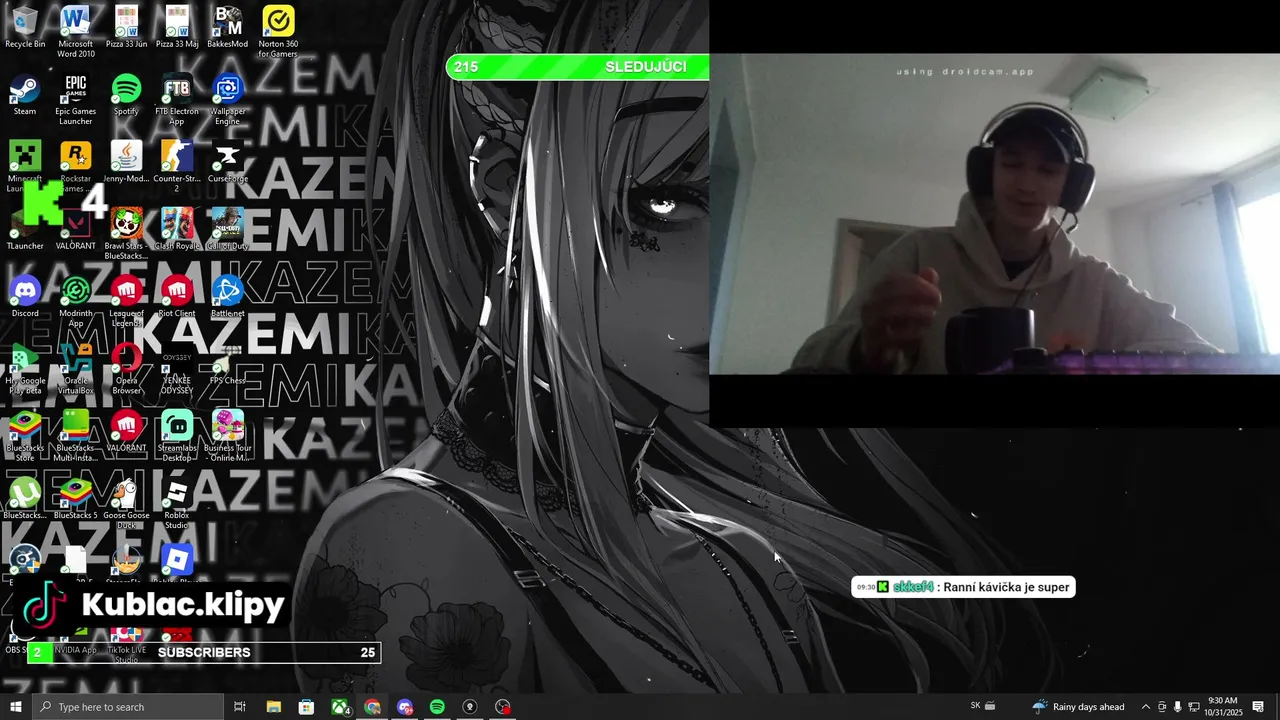This screenshot has height=720, width=1280.
Task: Open the Pizza 33 Jún document
Action: click(x=126, y=27)
